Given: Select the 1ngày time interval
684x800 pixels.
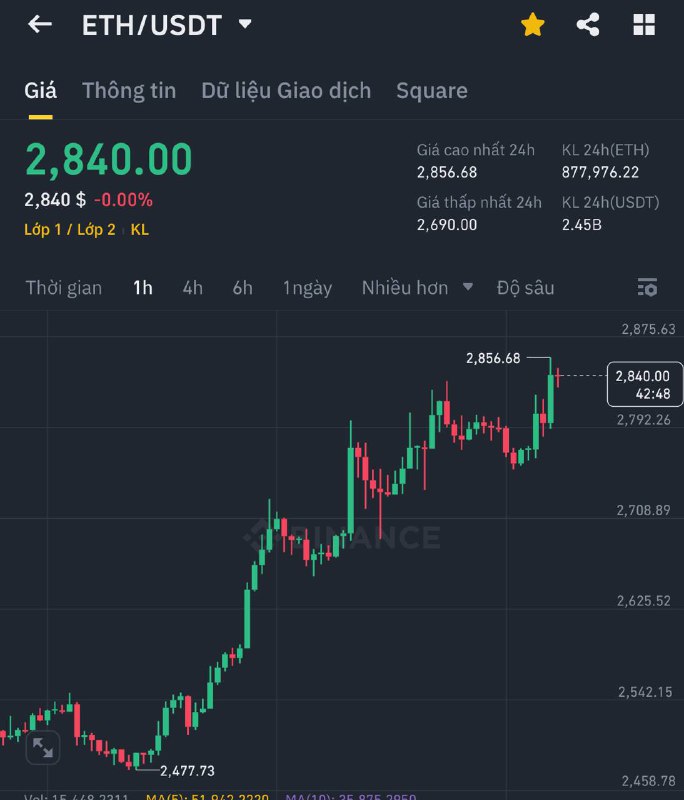Looking at the screenshot, I should [307, 288].
